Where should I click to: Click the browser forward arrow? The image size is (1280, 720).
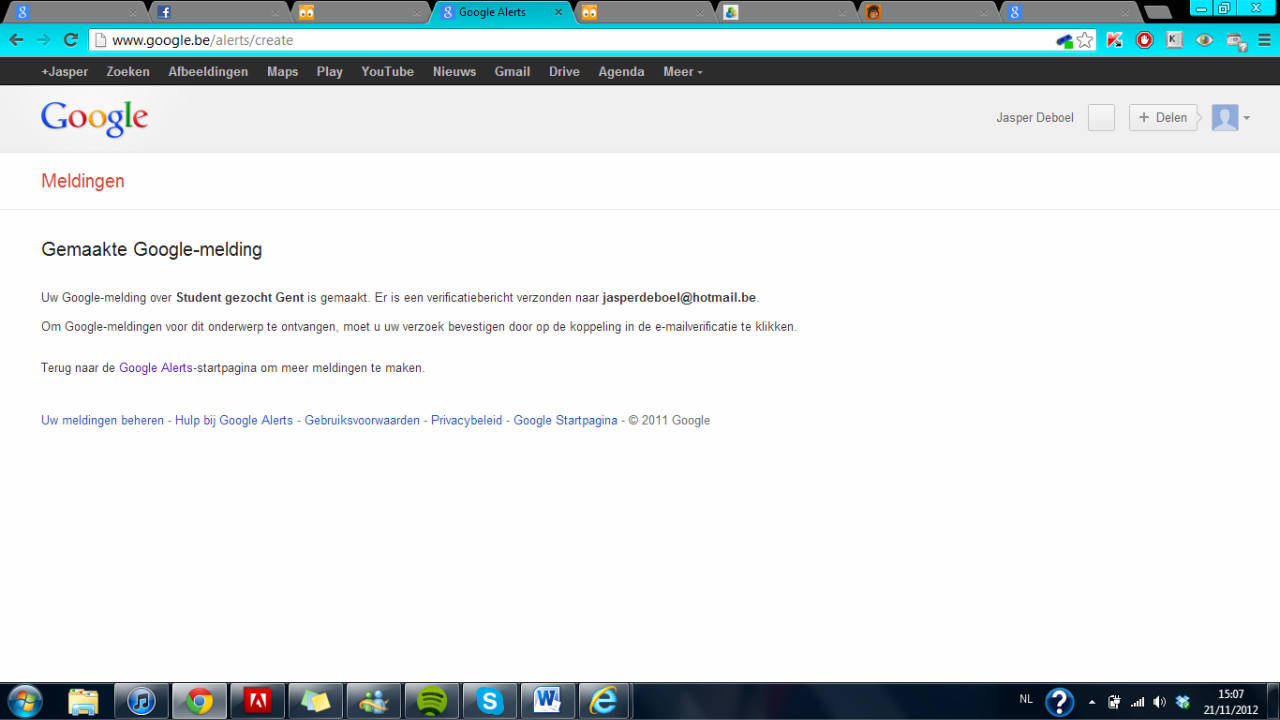pos(43,40)
